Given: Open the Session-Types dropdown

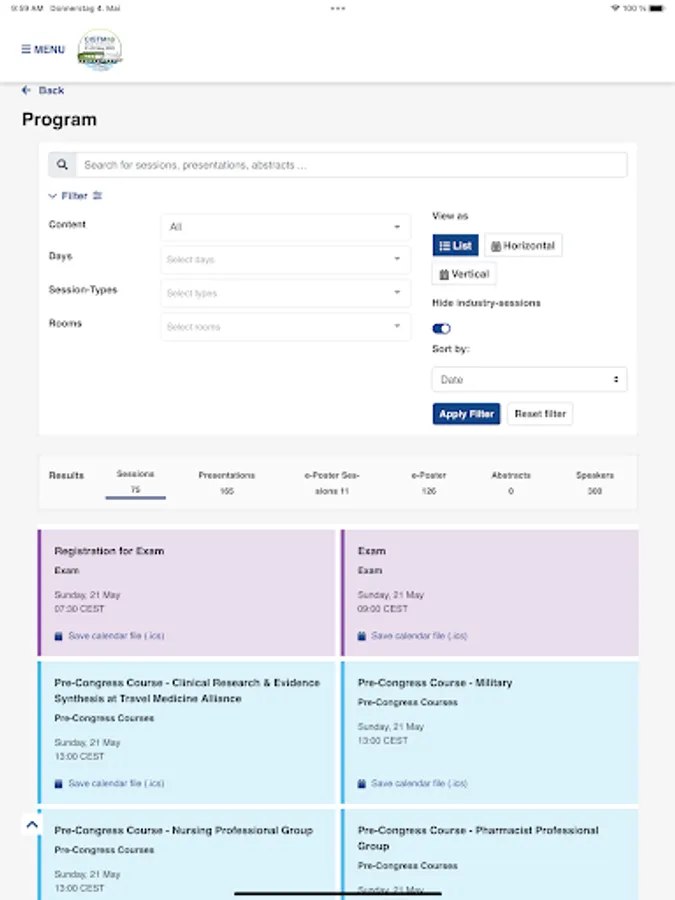Looking at the screenshot, I should (x=285, y=293).
